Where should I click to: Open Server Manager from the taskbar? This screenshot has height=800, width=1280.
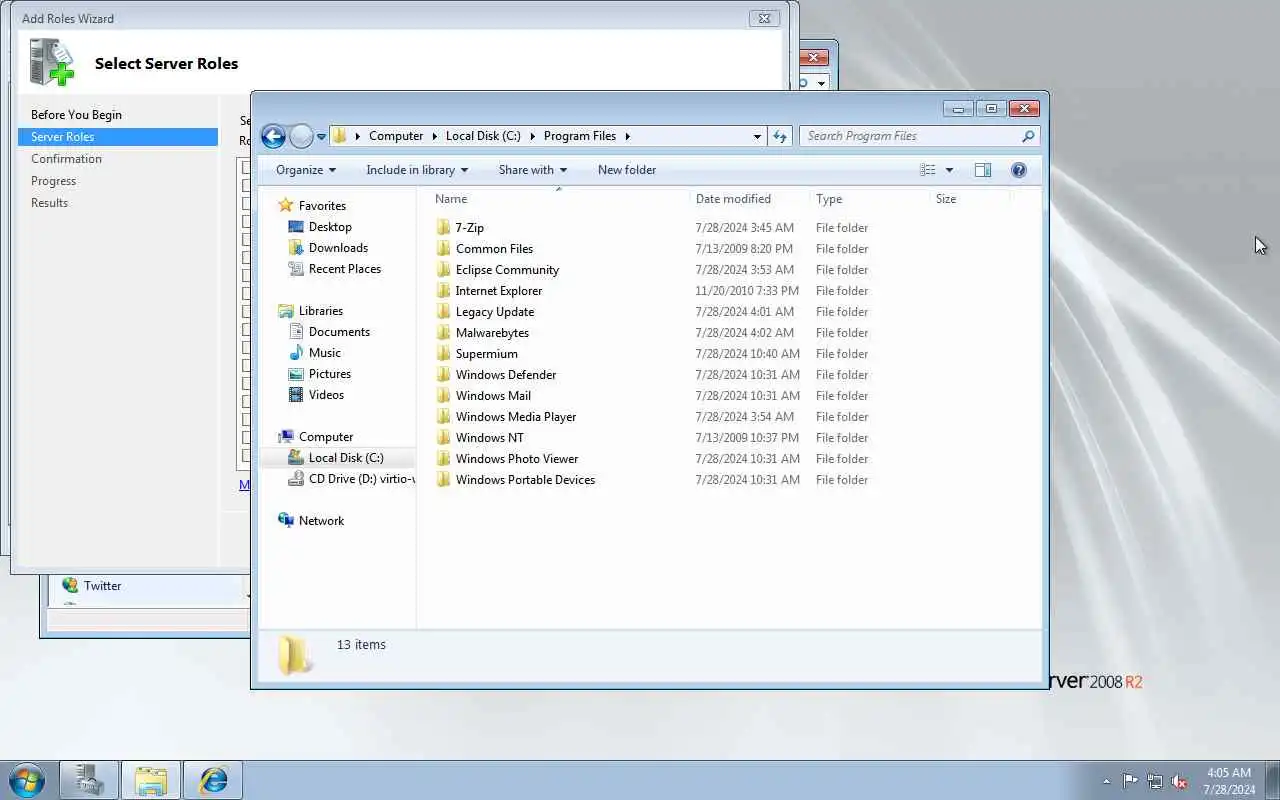pyautogui.click(x=90, y=780)
